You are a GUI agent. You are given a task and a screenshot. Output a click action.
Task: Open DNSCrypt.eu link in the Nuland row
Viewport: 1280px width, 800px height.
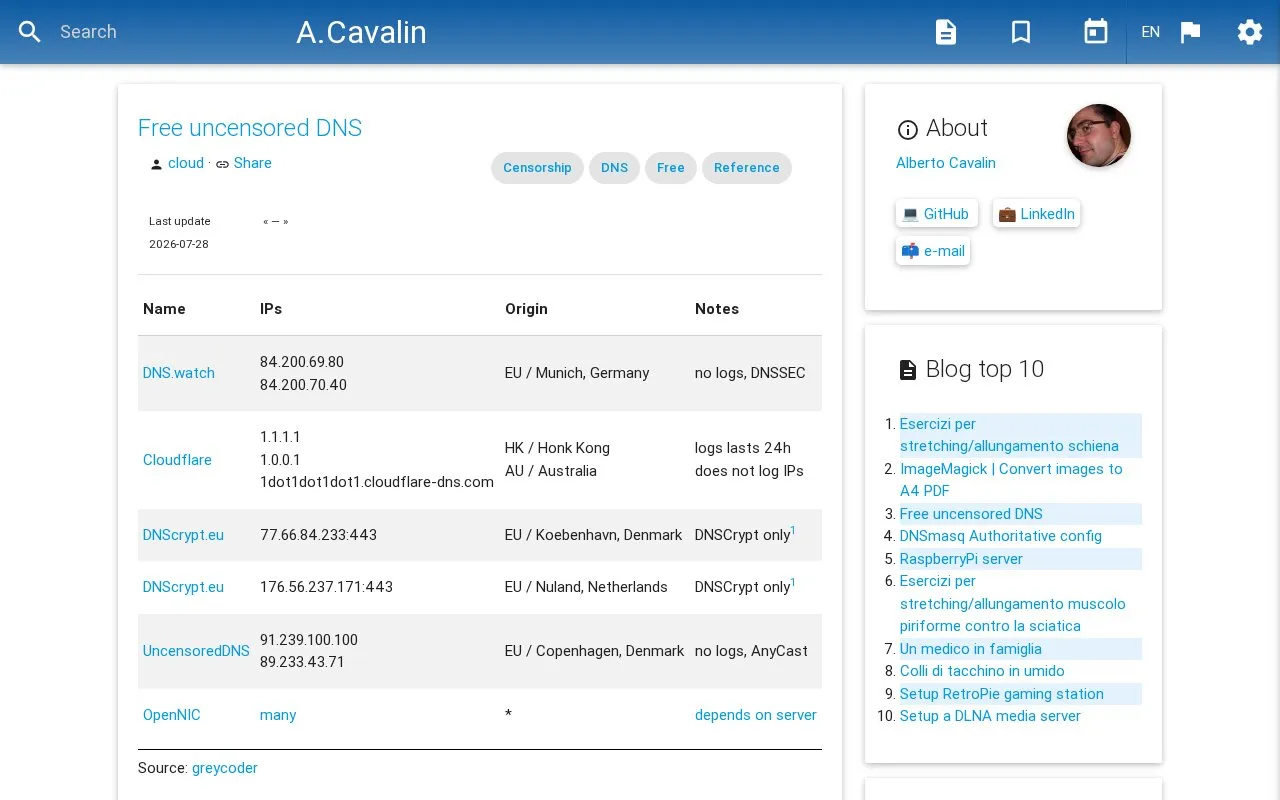click(x=183, y=587)
